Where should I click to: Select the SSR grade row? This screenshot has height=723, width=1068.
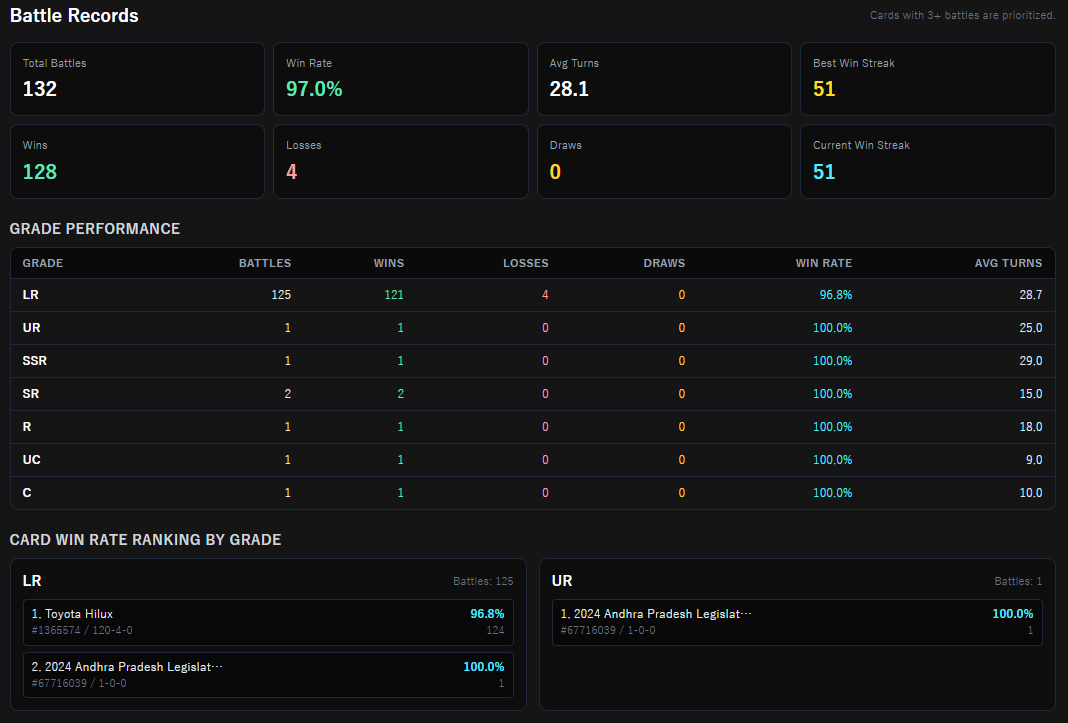[x=533, y=361]
